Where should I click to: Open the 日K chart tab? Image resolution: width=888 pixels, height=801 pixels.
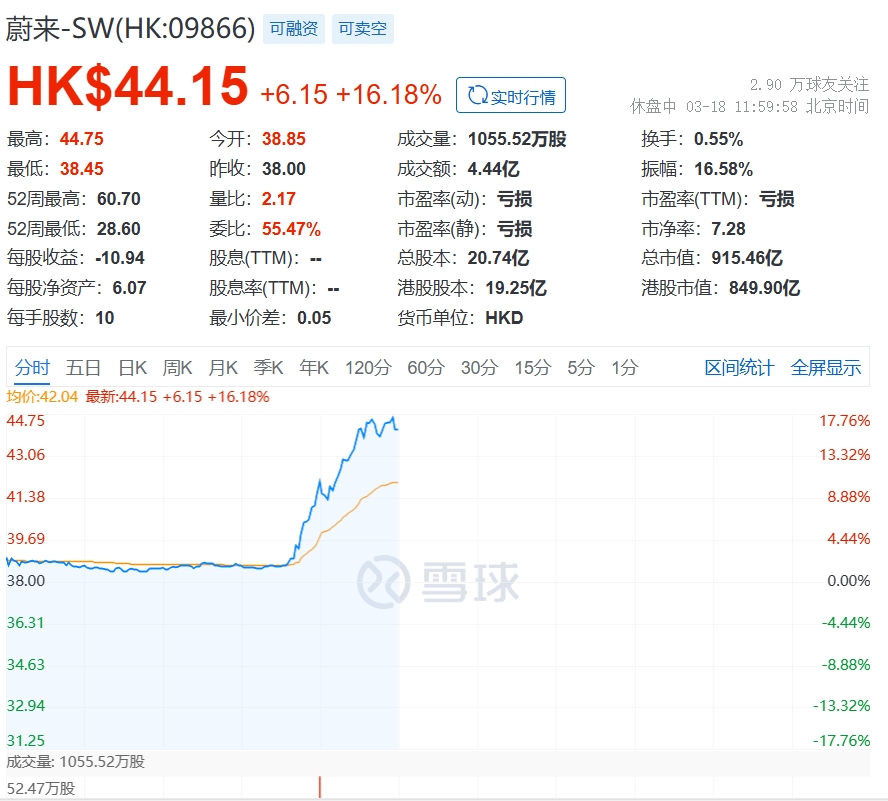click(133, 368)
